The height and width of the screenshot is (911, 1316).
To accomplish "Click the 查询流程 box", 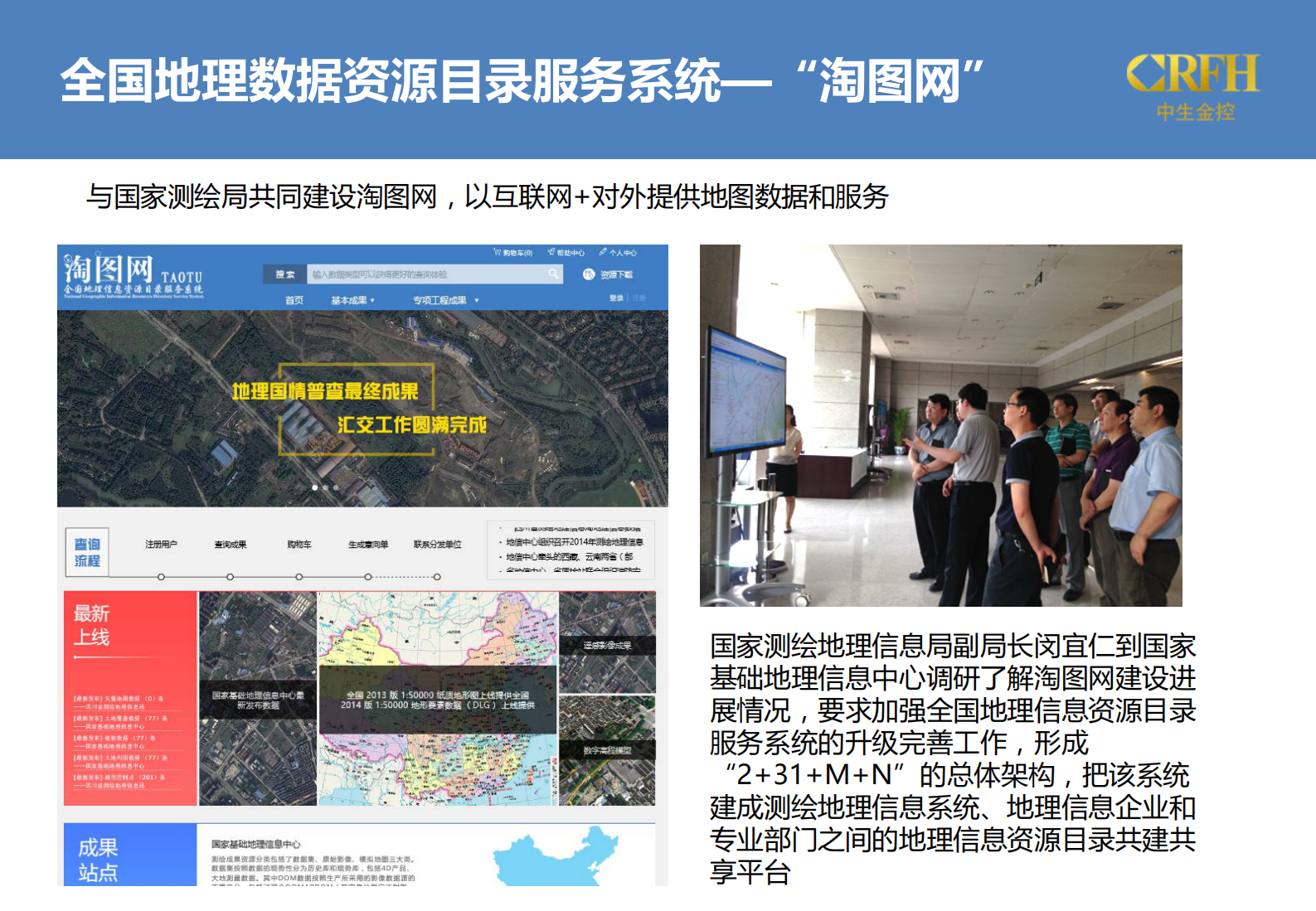I will point(87,552).
